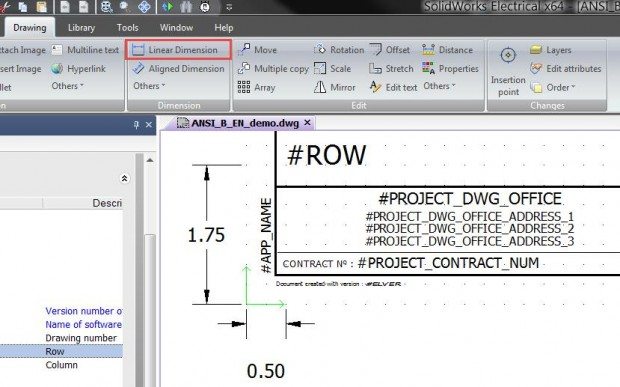
Task: Click the #ROW text in drawing
Action: tap(327, 155)
